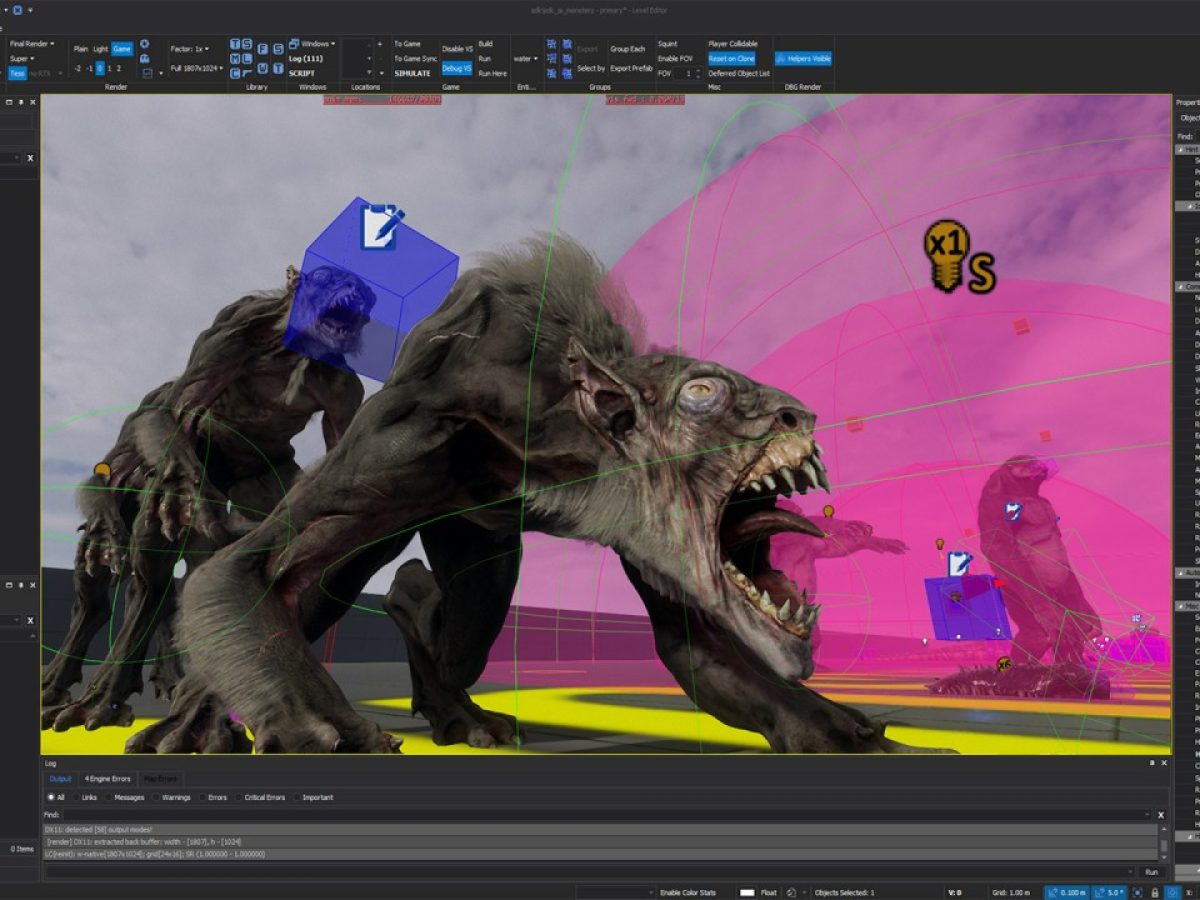This screenshot has height=900, width=1200.
Task: Click the middle-left Groups icon
Action: pyautogui.click(x=551, y=58)
